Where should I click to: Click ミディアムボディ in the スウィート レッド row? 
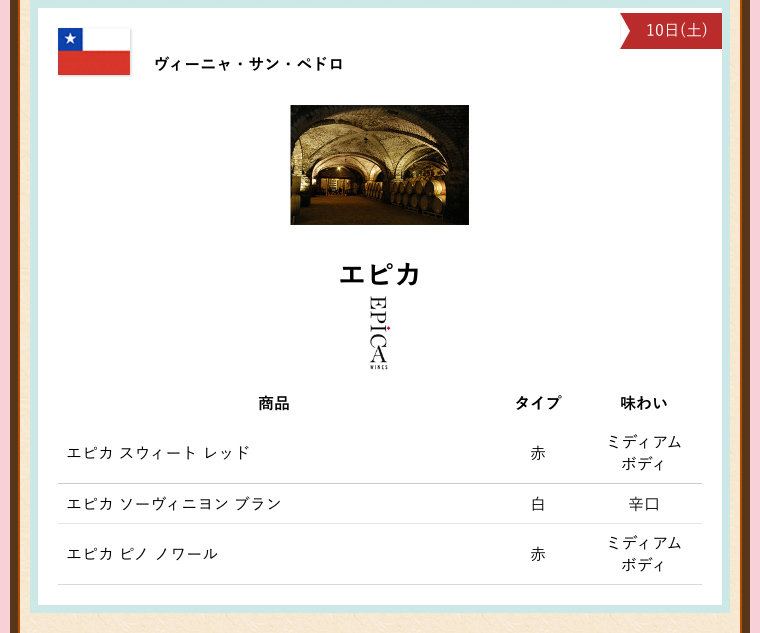tap(643, 453)
